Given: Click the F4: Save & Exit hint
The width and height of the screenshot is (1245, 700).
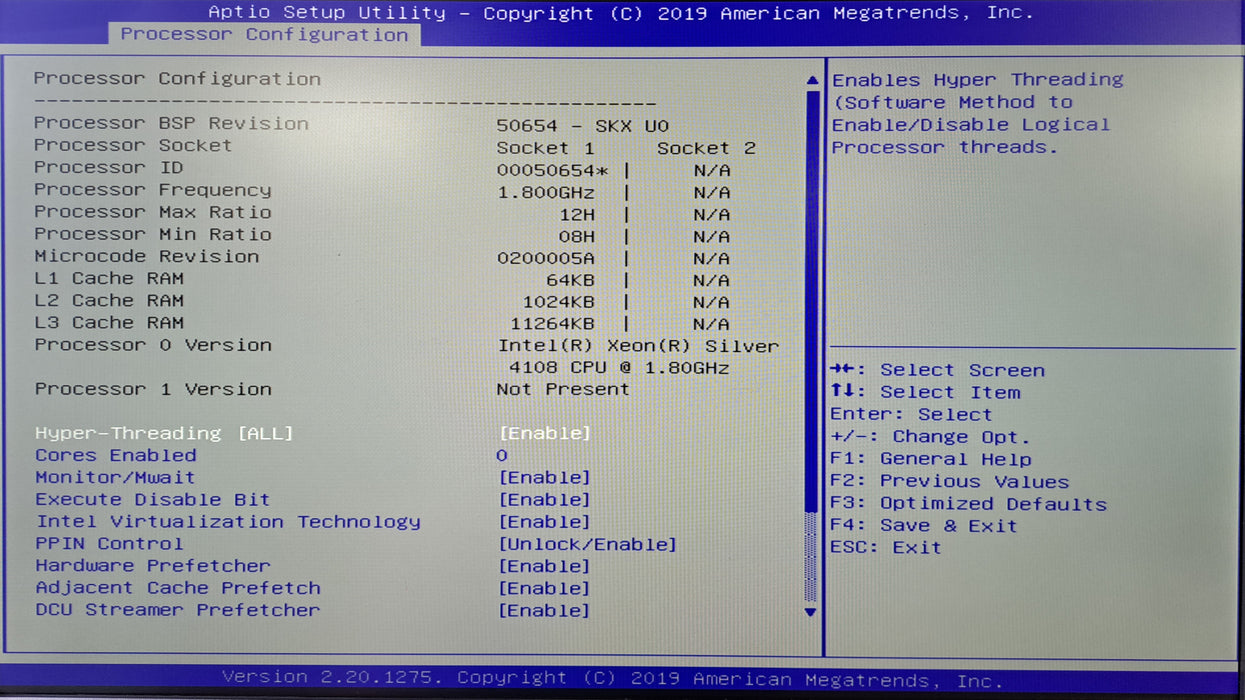Looking at the screenshot, I should pyautogui.click(x=924, y=526).
